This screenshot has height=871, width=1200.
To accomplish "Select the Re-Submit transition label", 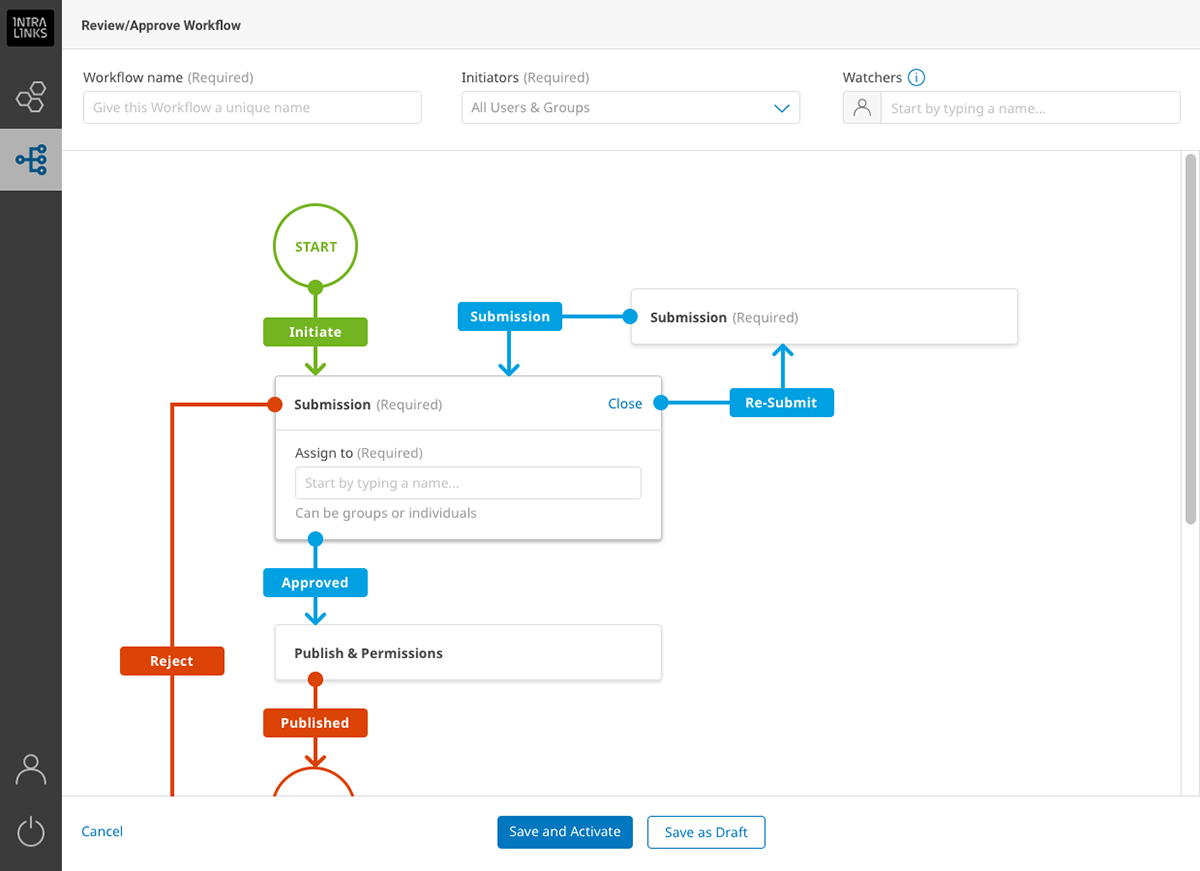I will pos(781,402).
